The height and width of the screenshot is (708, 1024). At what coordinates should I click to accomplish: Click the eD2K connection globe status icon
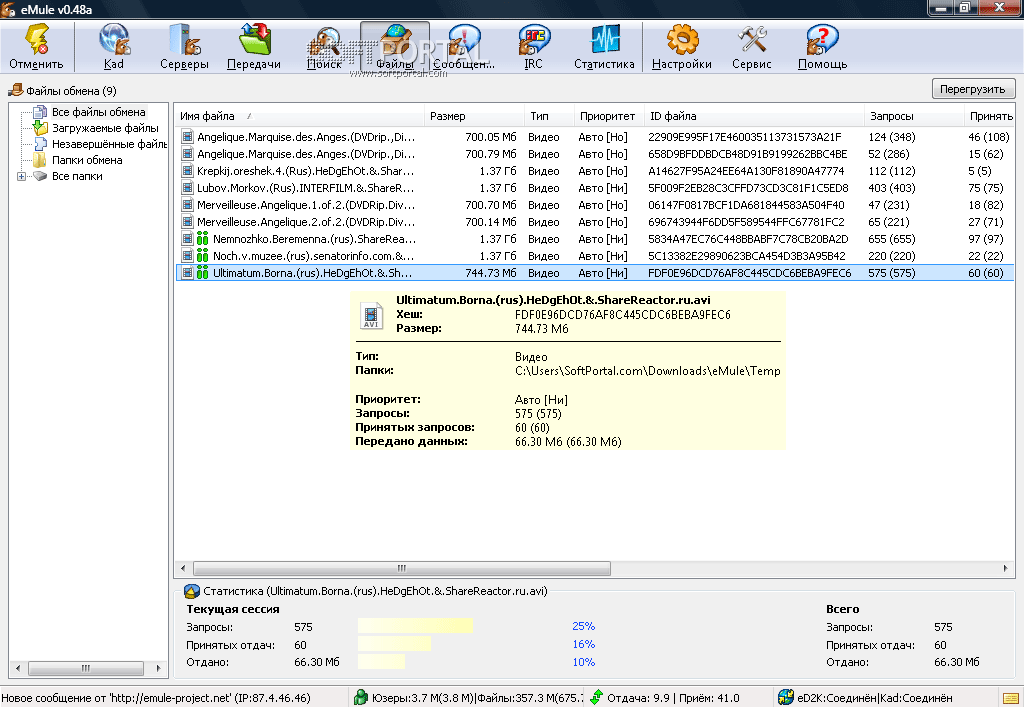coord(786,698)
